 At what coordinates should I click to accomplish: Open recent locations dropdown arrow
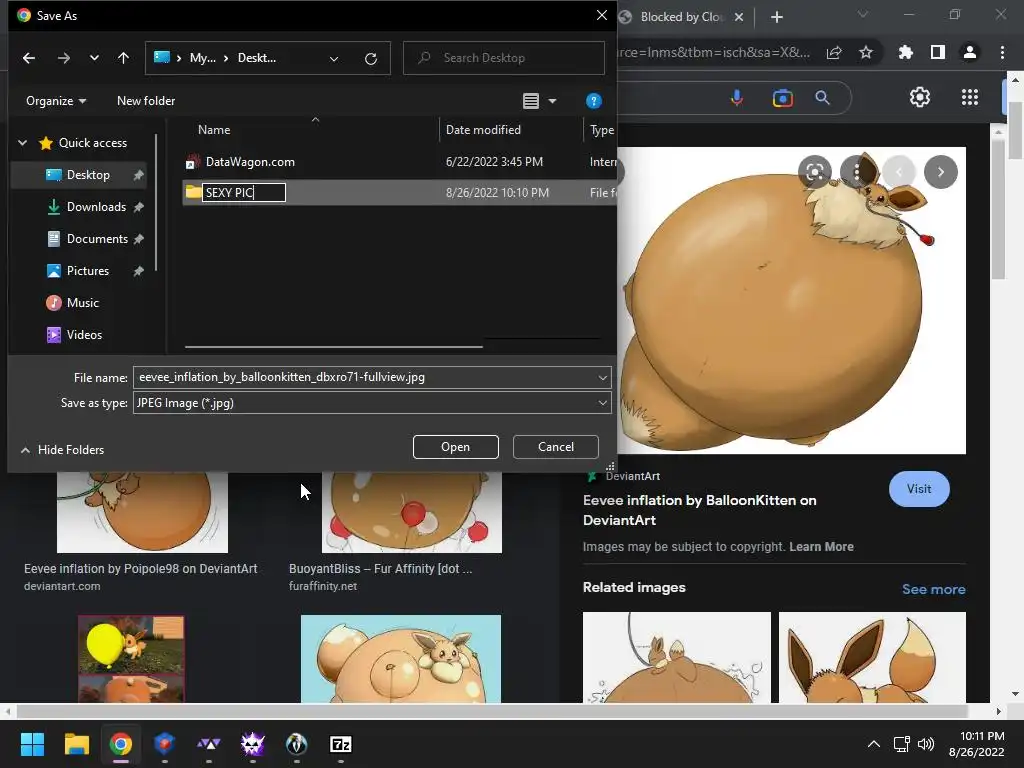pyautogui.click(x=94, y=58)
